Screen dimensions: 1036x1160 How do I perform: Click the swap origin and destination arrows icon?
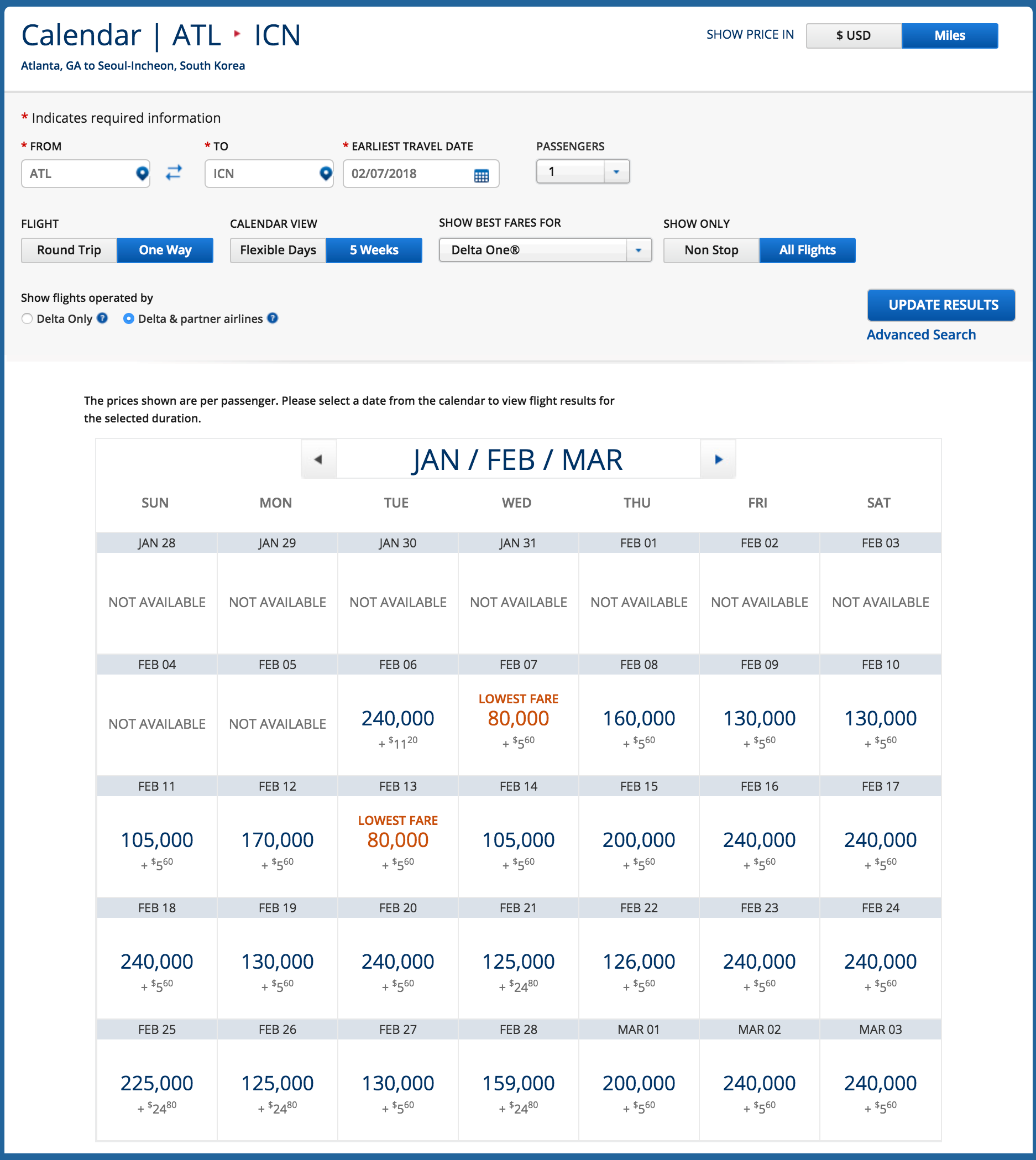click(174, 173)
